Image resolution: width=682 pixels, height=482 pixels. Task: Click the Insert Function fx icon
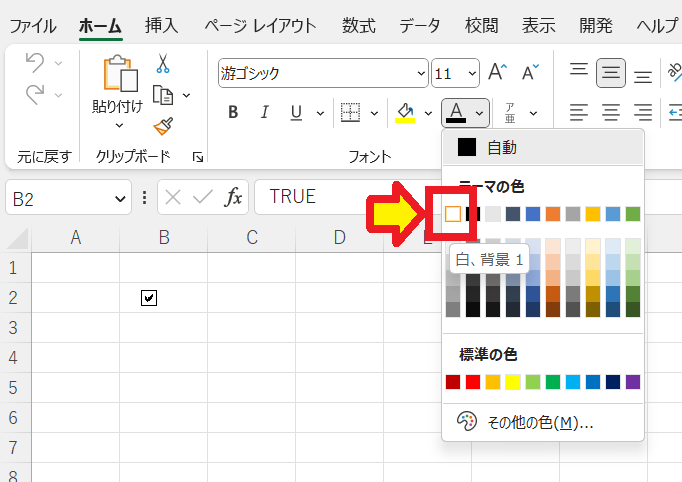233,197
